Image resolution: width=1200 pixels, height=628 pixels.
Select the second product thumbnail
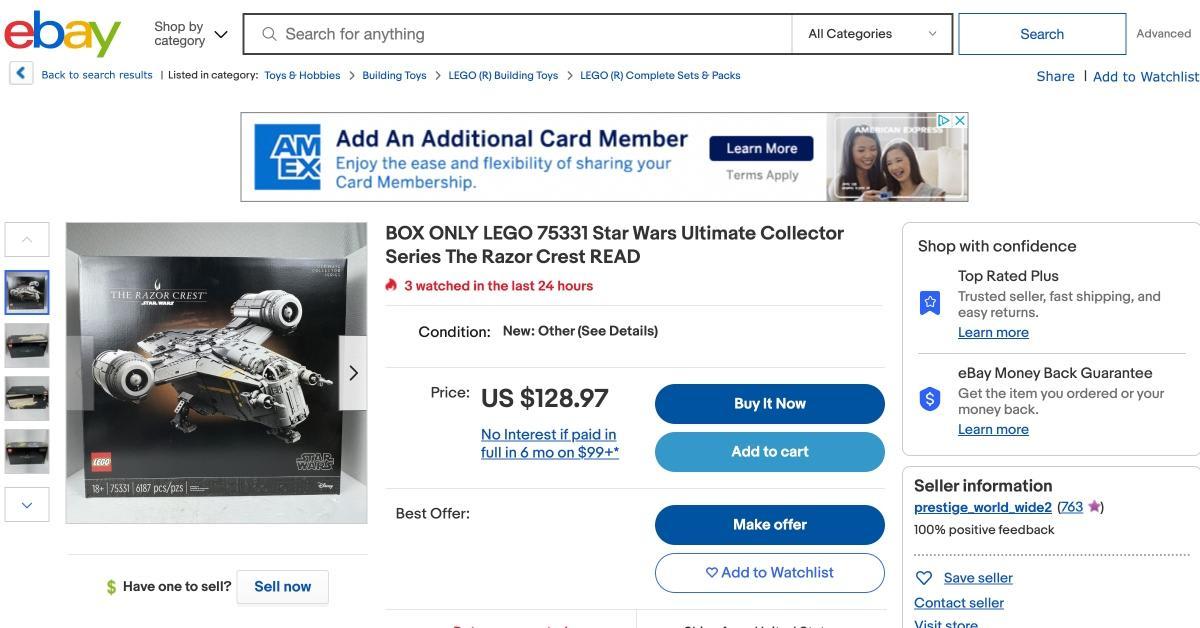[x=27, y=345]
